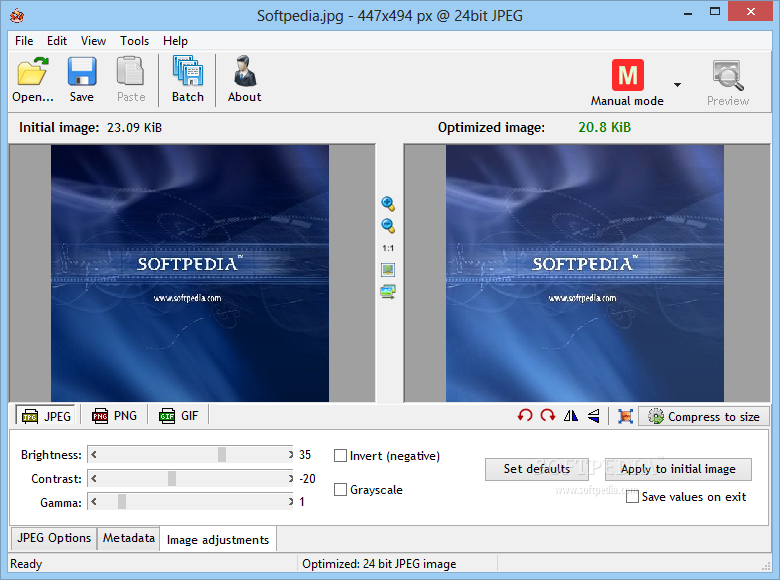Switch to PNG format tab
Image resolution: width=780 pixels, height=580 pixels.
tap(114, 415)
